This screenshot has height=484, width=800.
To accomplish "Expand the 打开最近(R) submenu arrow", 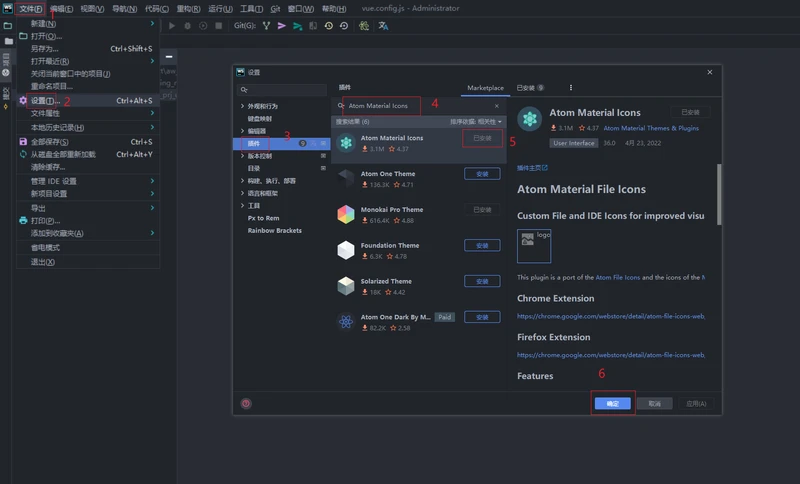I will tap(152, 61).
